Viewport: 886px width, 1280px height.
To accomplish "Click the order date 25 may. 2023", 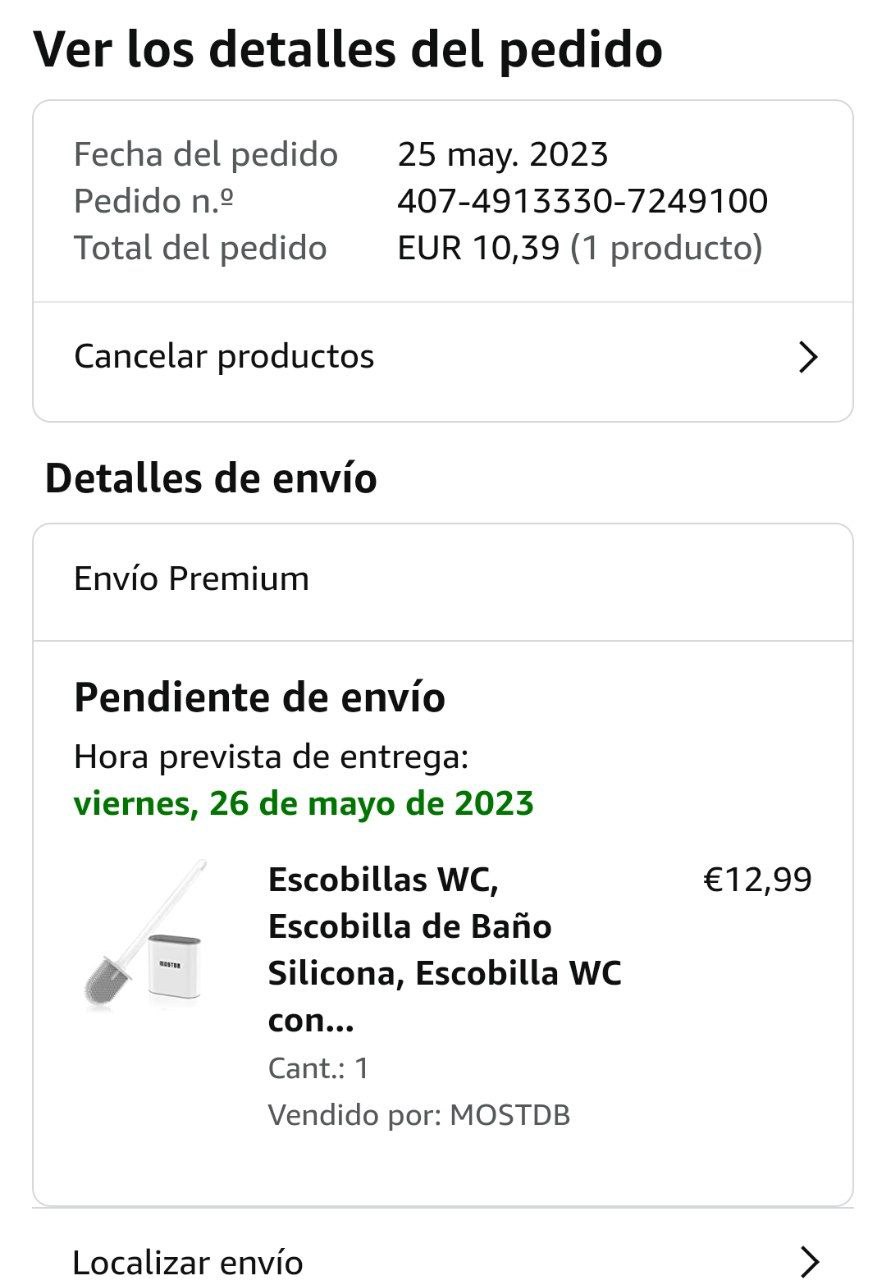I will (502, 155).
